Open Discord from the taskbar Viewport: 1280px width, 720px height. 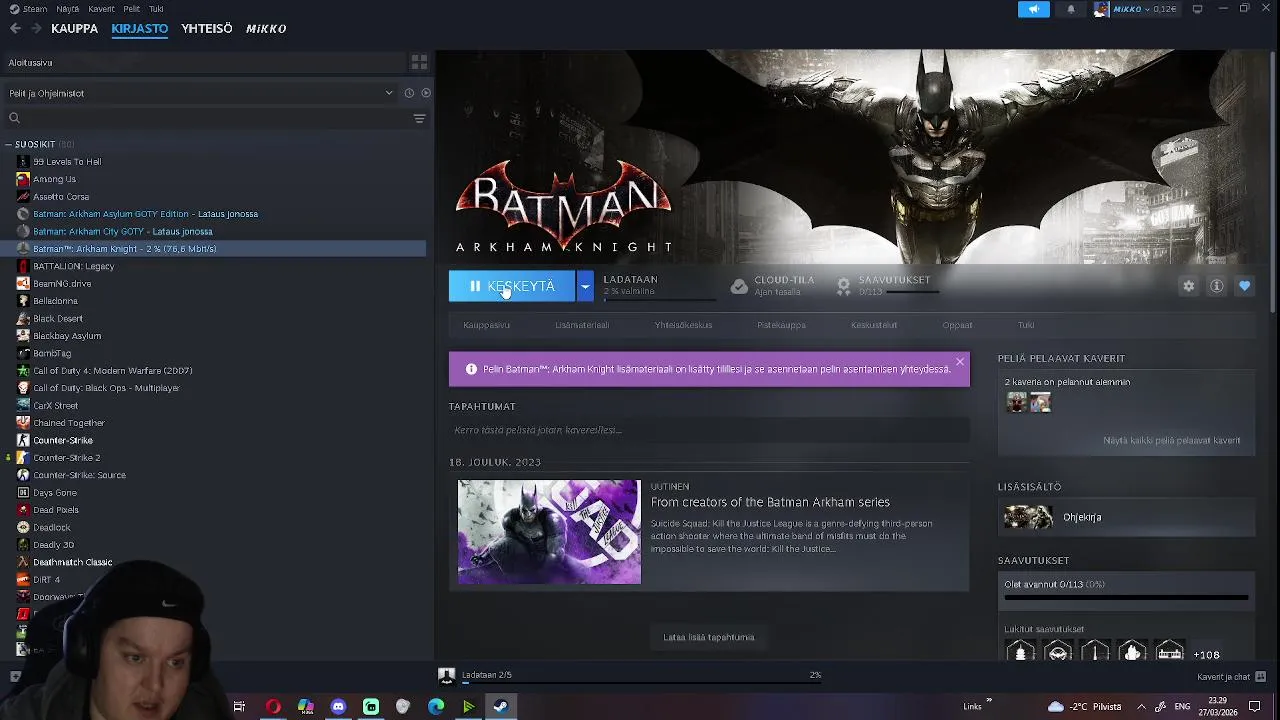pyautogui.click(x=338, y=706)
